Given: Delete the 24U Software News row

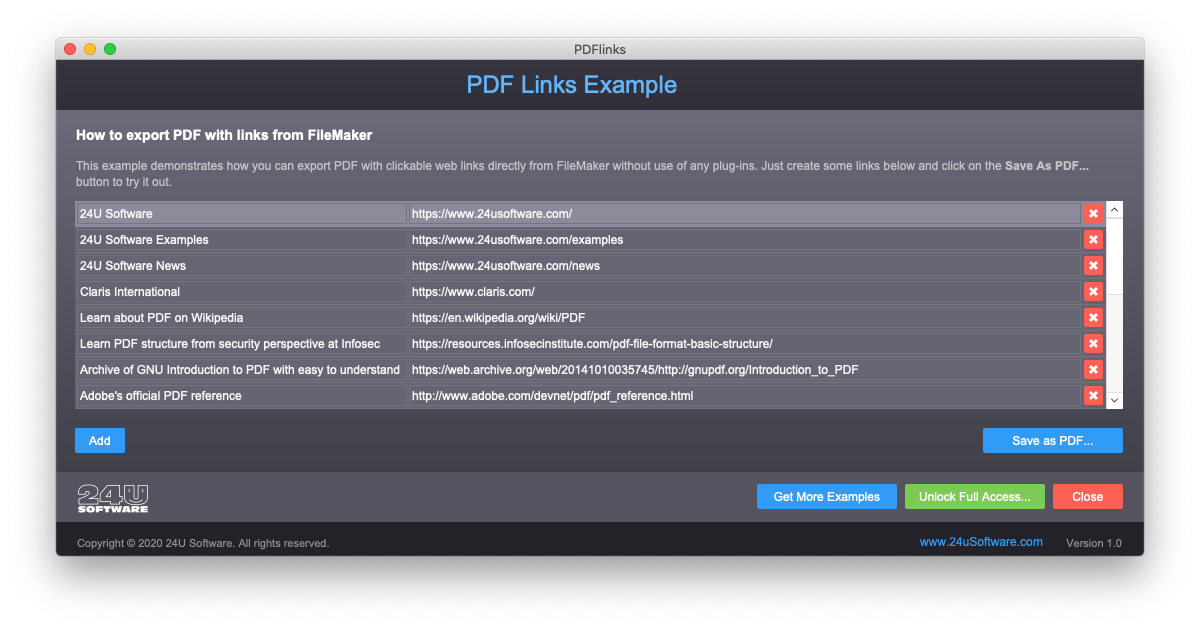Looking at the screenshot, I should pyautogui.click(x=1093, y=265).
